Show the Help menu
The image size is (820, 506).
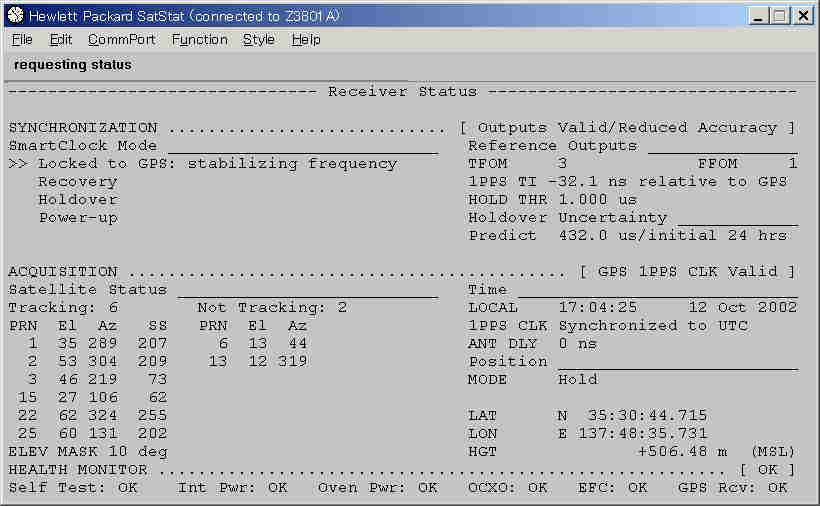(x=306, y=40)
